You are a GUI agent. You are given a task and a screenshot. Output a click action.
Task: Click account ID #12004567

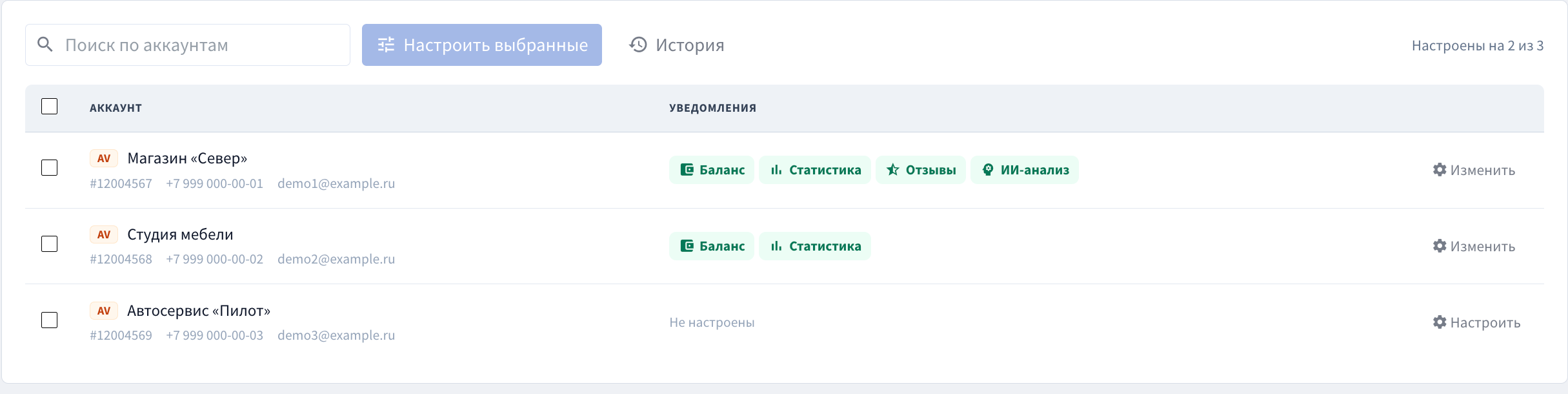[x=121, y=183]
